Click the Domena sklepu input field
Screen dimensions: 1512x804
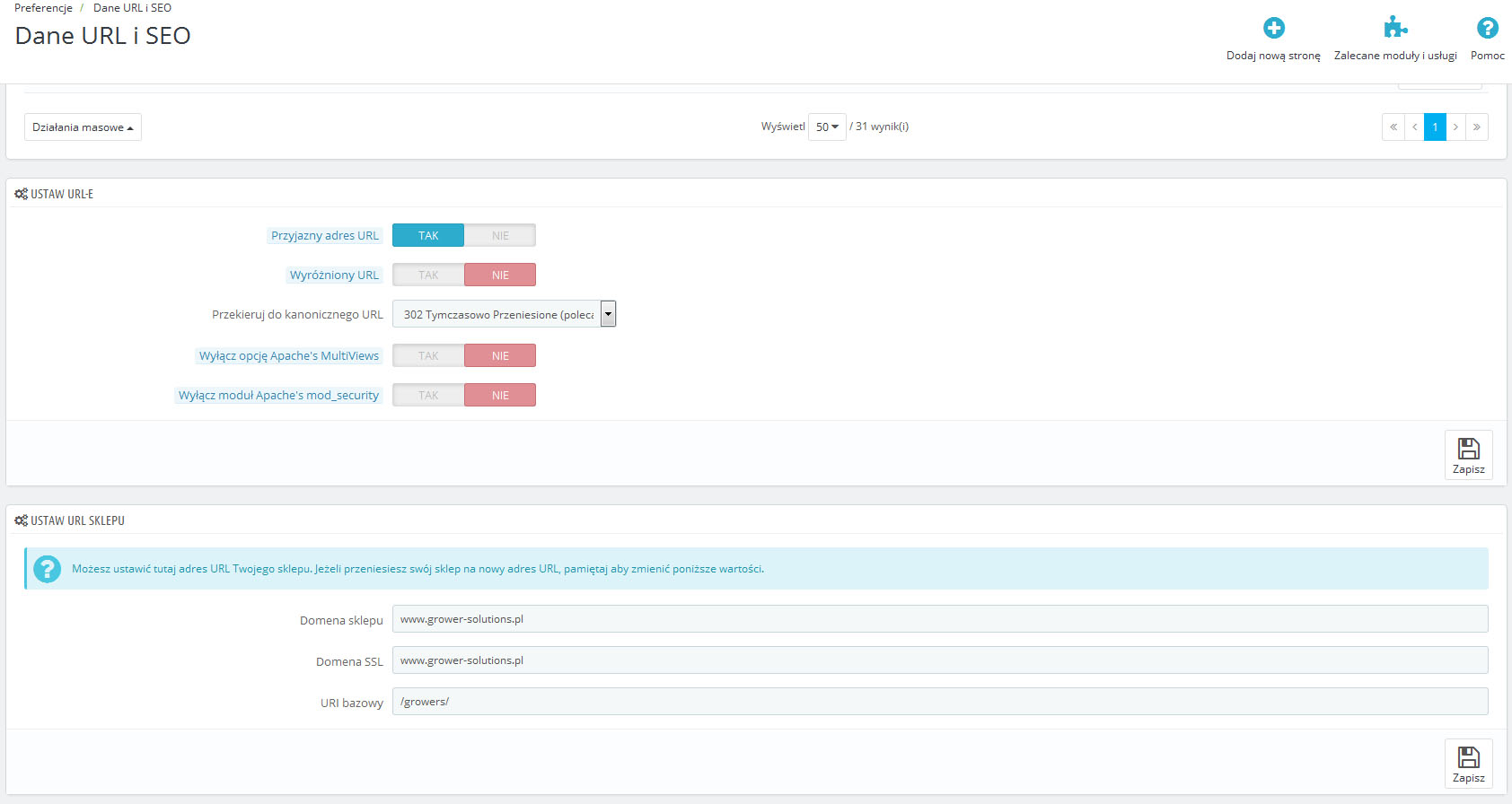(940, 619)
